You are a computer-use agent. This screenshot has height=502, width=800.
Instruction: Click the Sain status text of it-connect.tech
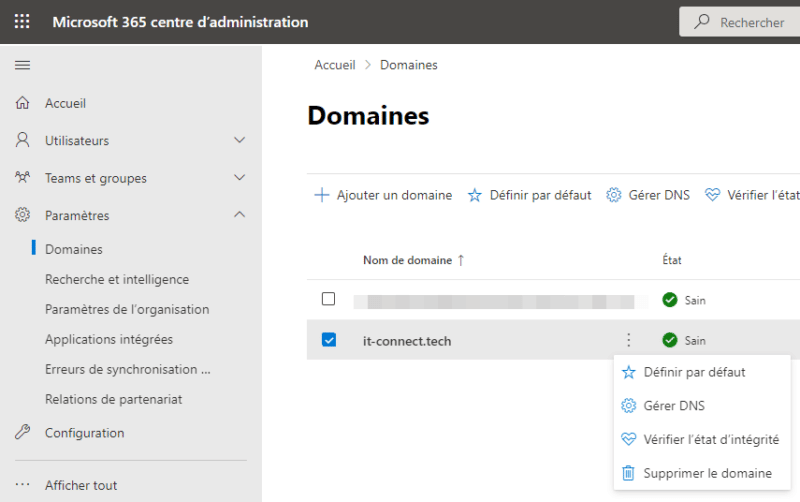click(x=695, y=340)
